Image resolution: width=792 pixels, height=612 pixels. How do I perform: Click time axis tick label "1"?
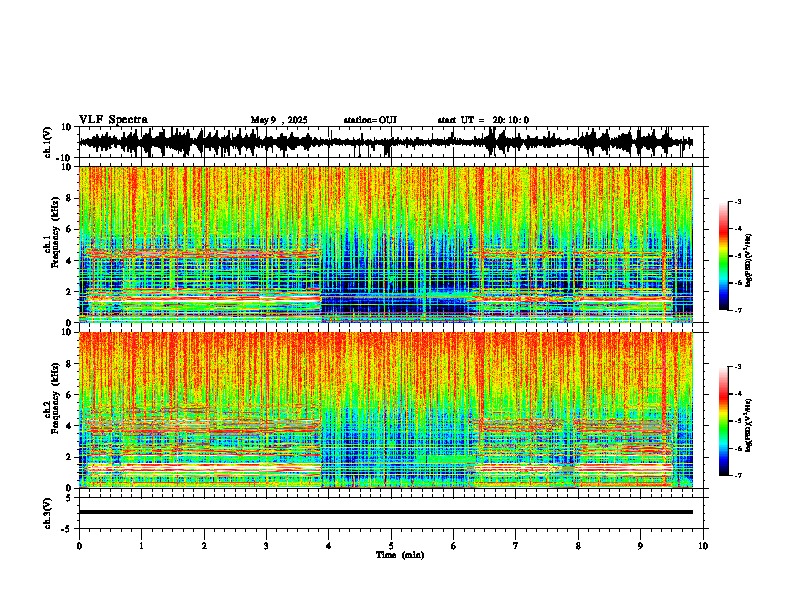[141, 546]
